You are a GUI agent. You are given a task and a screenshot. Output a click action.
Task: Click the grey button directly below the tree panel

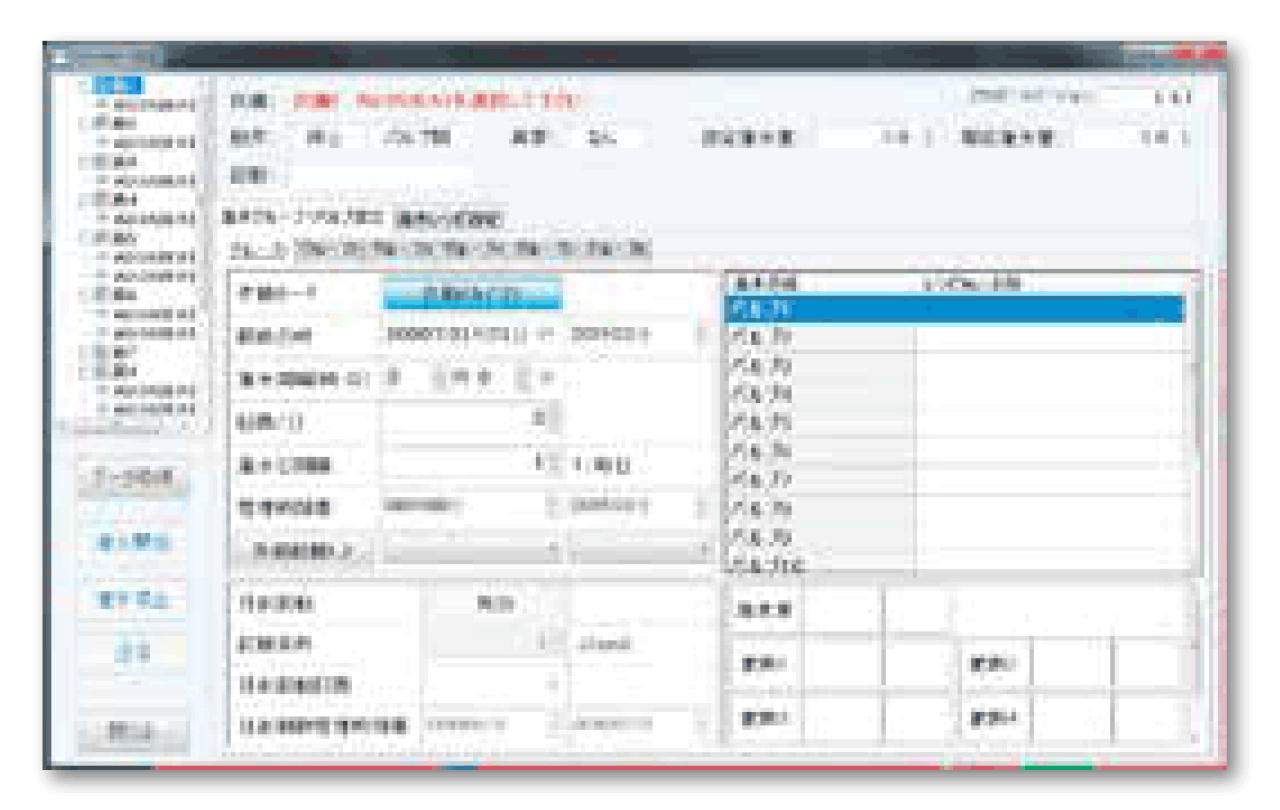point(133,478)
